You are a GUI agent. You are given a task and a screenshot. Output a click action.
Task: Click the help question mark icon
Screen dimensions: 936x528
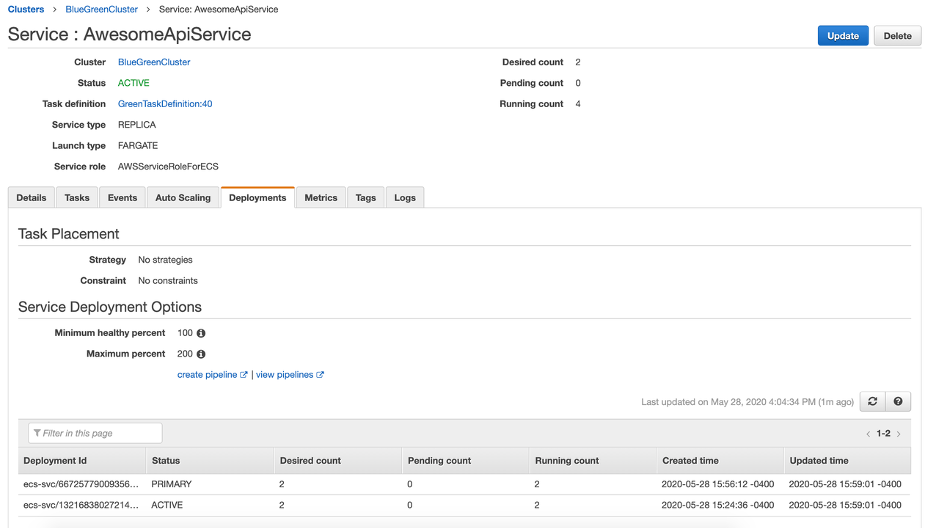[x=898, y=402]
